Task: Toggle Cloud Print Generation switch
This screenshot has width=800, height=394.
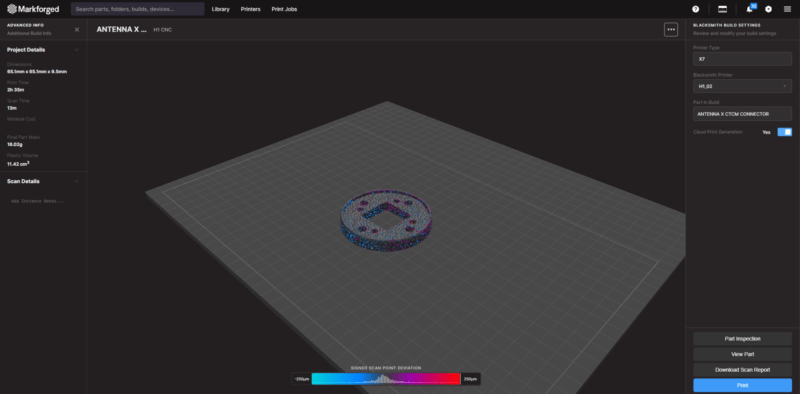Action: [785, 132]
